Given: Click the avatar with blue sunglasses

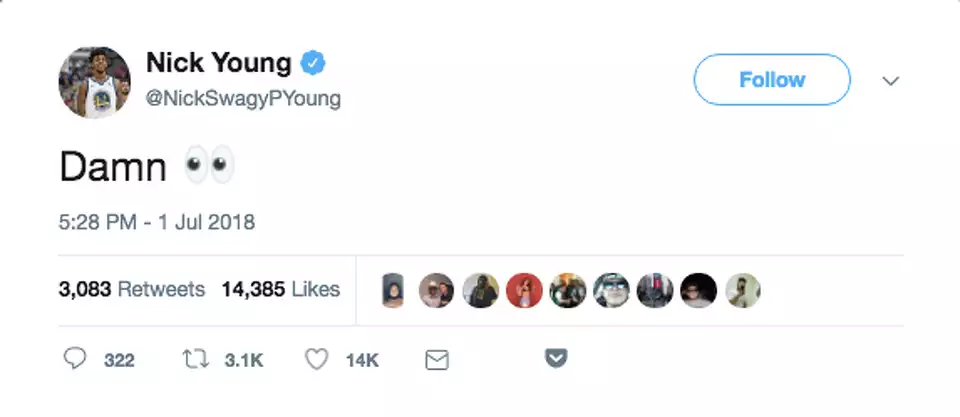Looking at the screenshot, I should click(x=611, y=290).
